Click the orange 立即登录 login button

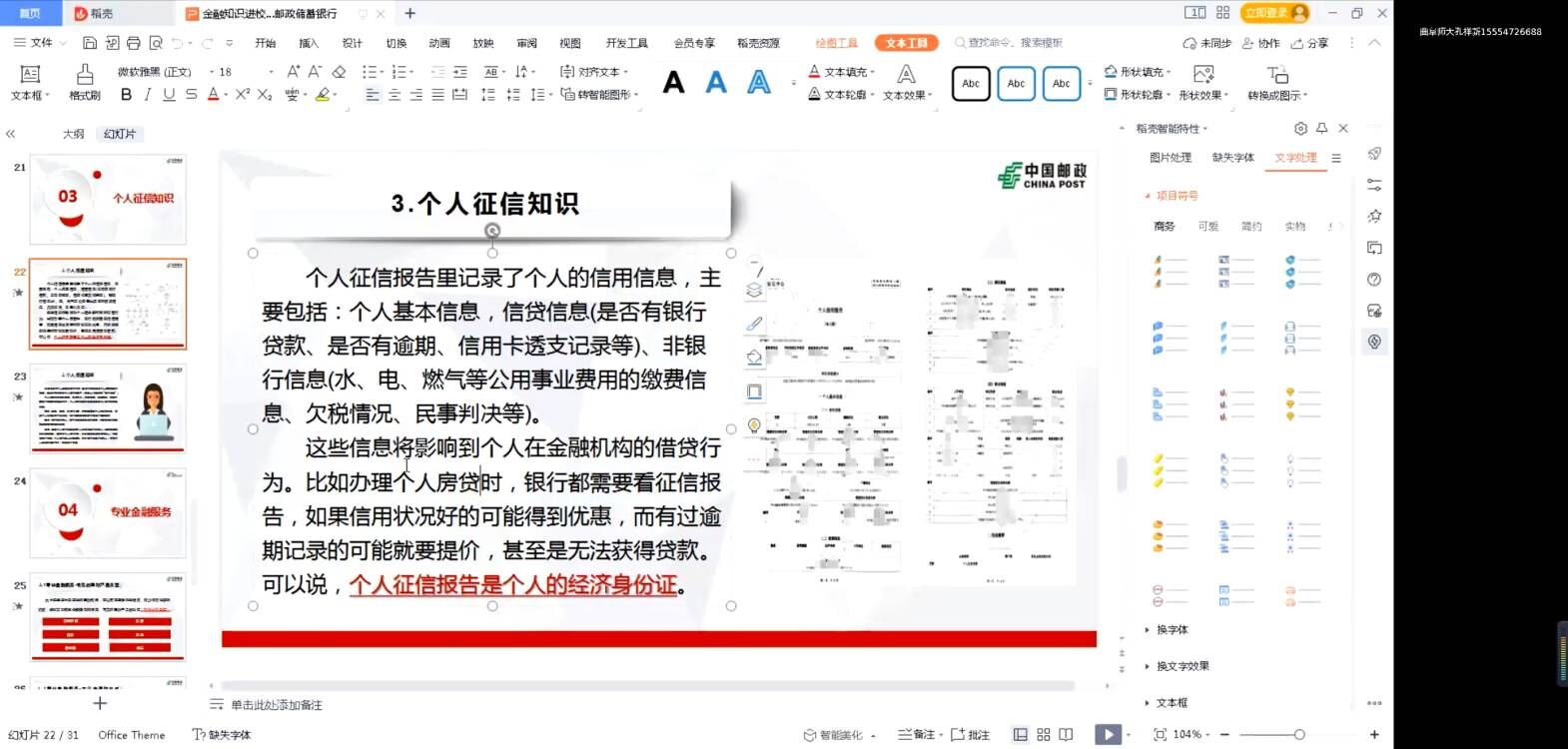click(x=1273, y=13)
